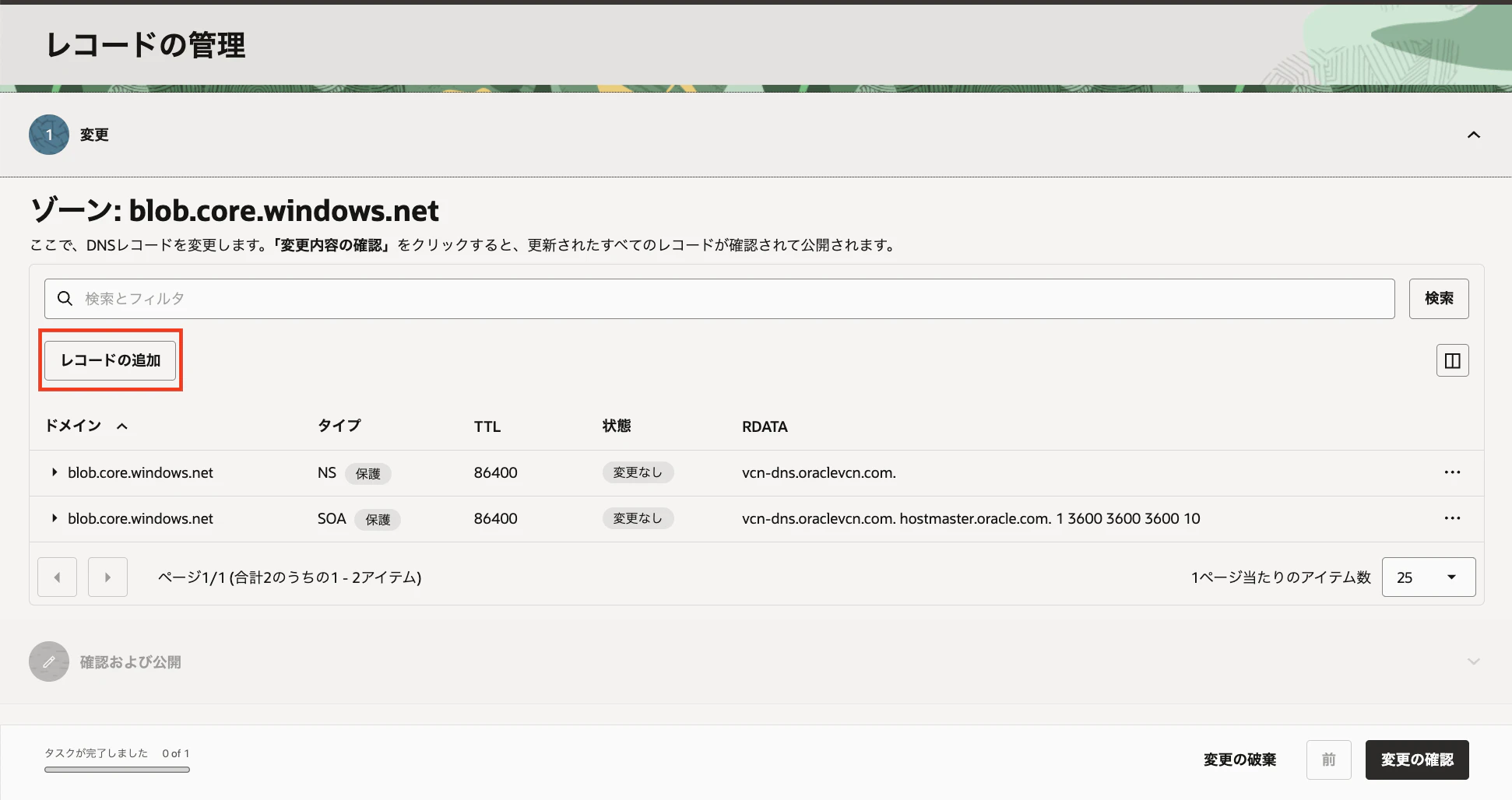
Task: Collapse the 変更 section with the chevron
Action: point(1474,135)
